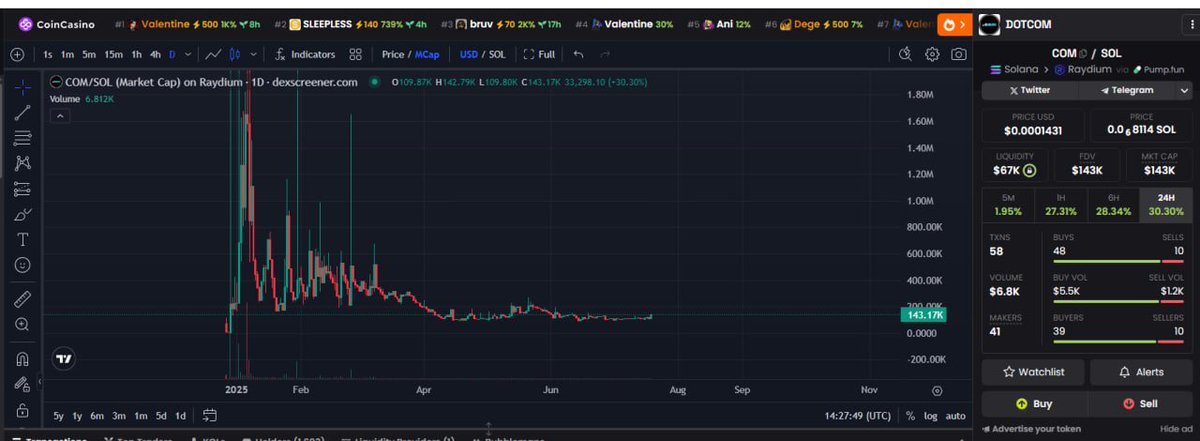Set the chart range to 6m
The image size is (1200, 441).
point(97,415)
